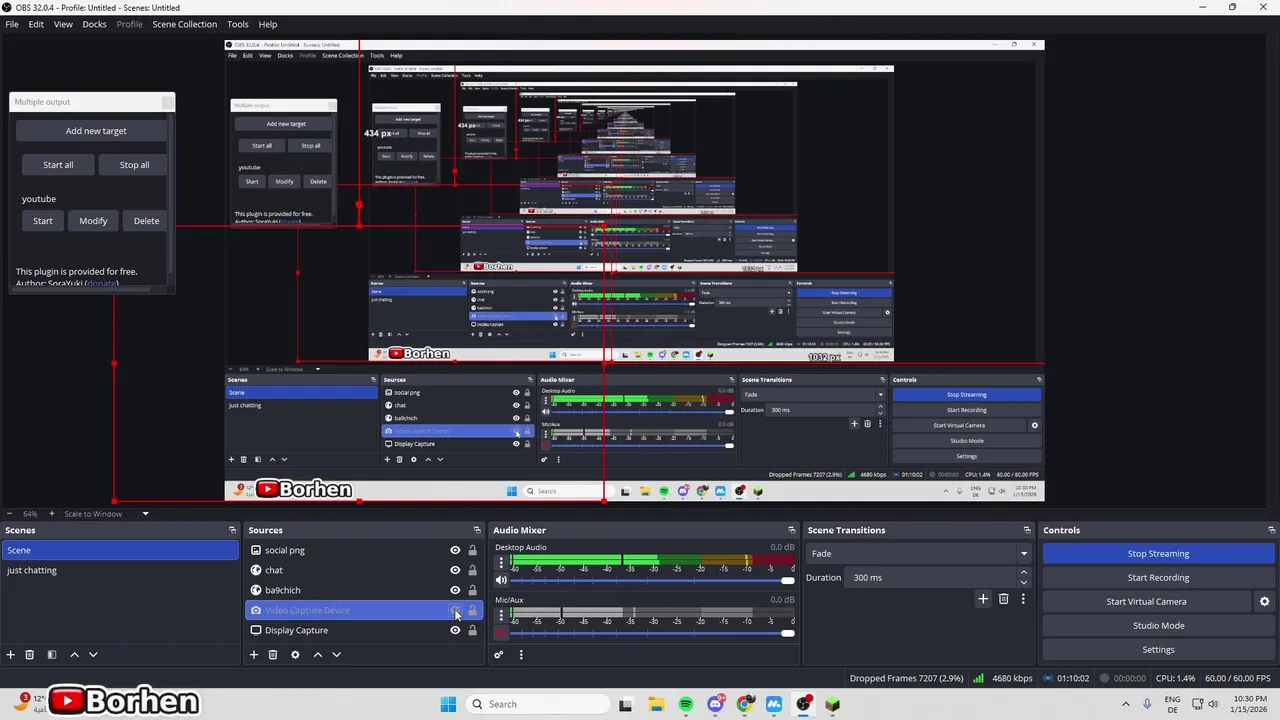
Task: Remove selected scene with trash icon
Action: (x=30, y=655)
